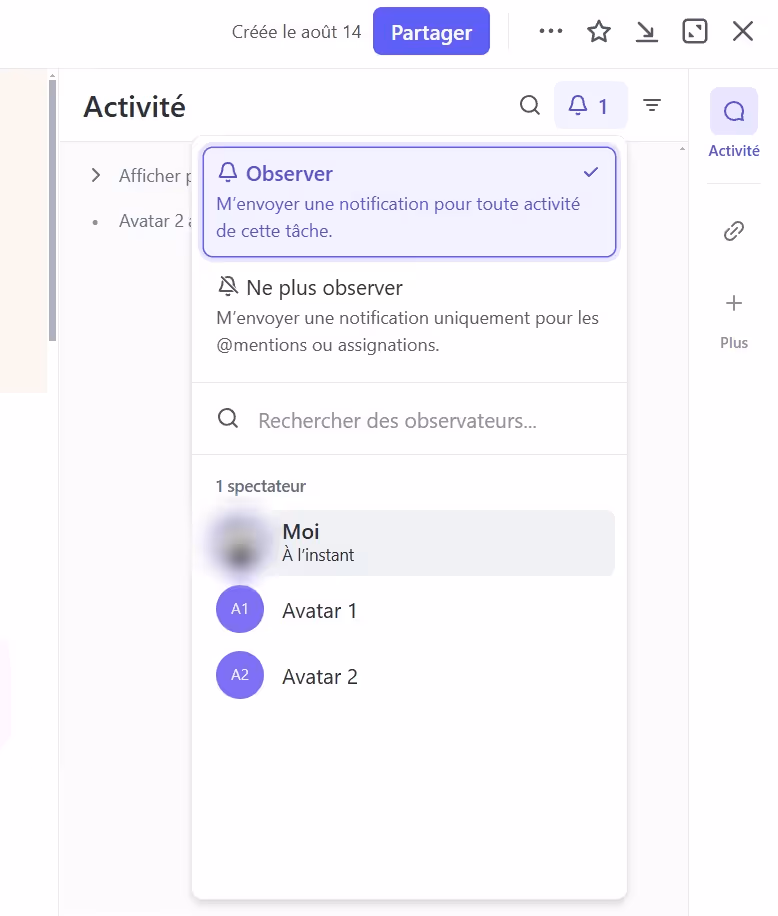Viewport: 778px width, 916px height.
Task: Select Ne plus observer option
Action: point(409,315)
